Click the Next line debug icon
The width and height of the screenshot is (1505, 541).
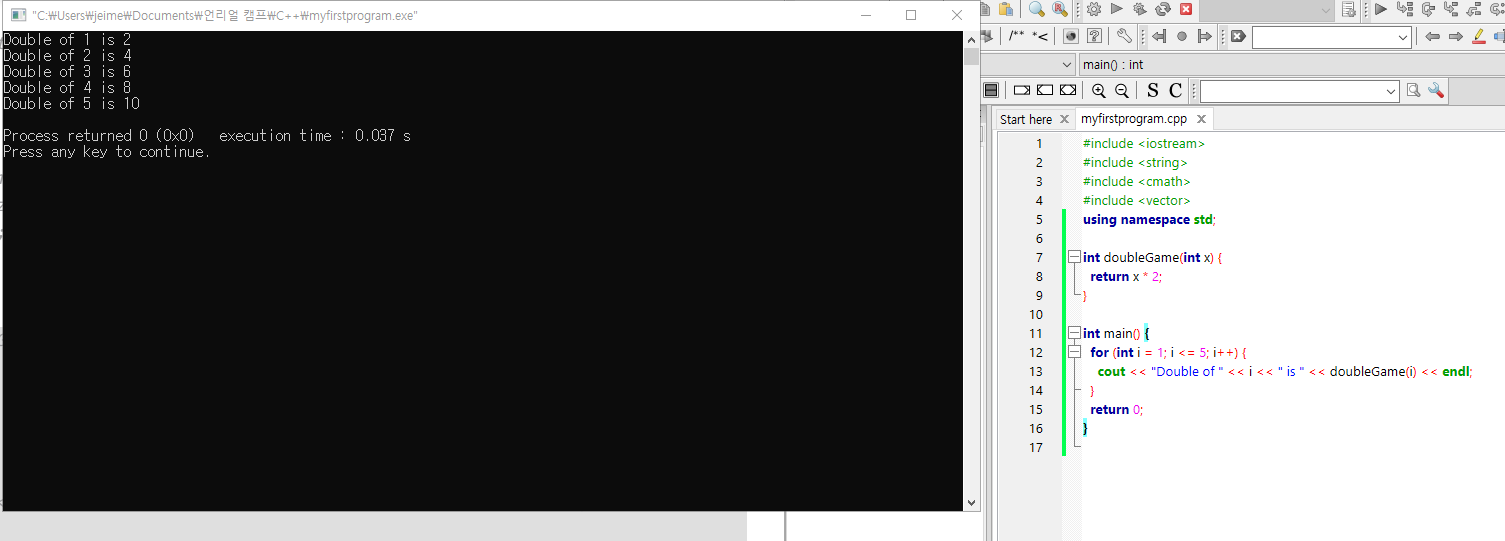click(1428, 9)
